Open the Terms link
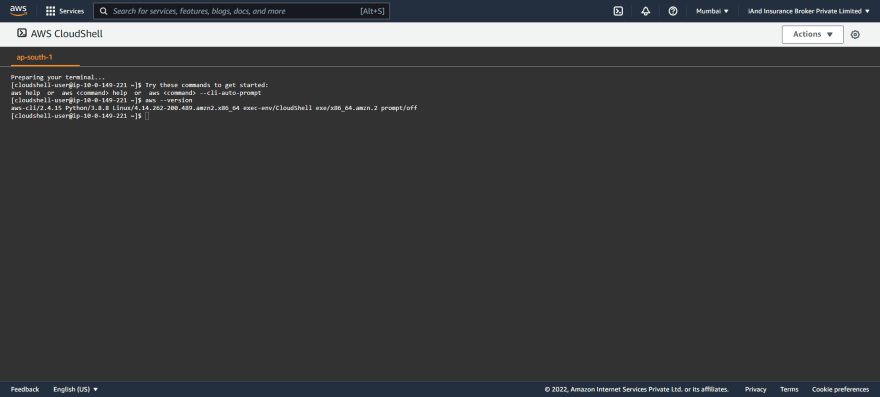 [789, 389]
